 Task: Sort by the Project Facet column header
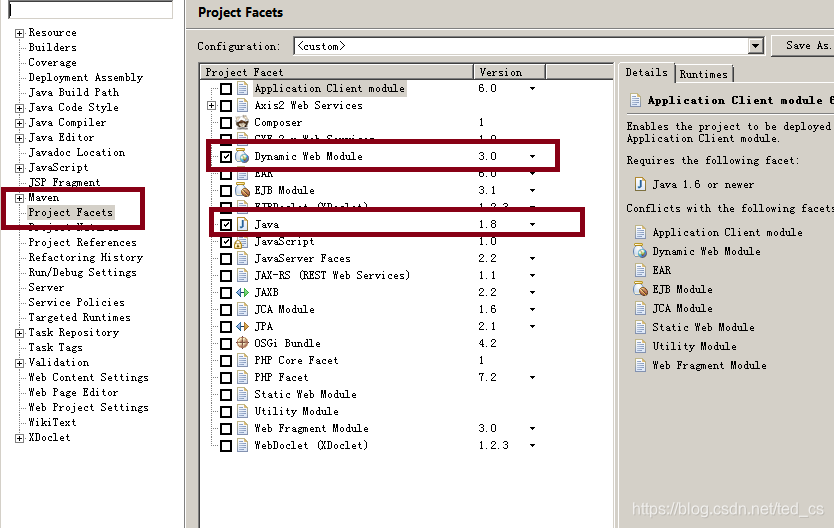[x=336, y=72]
